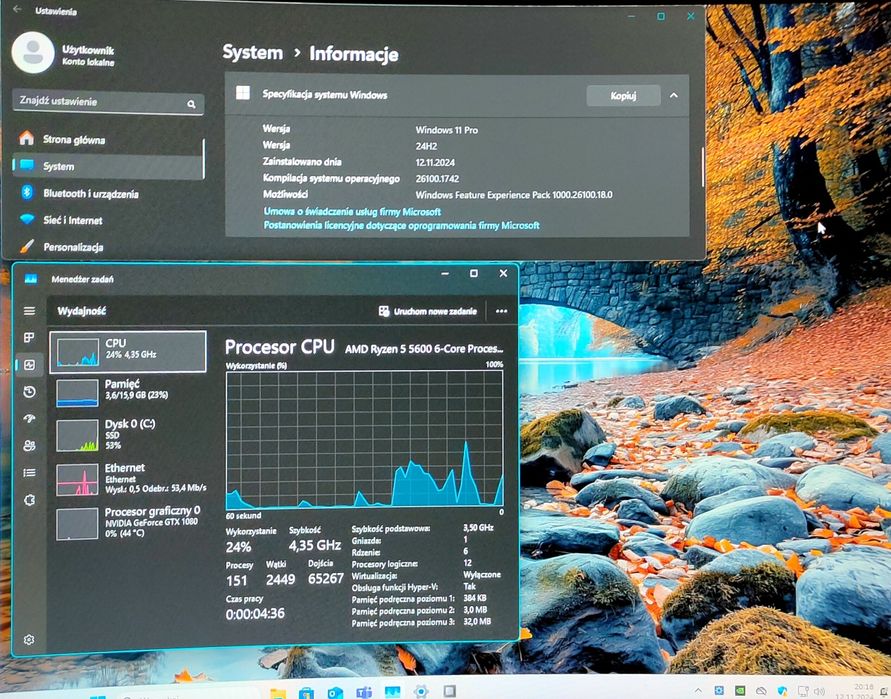Click the CPU usage graph
Image resolution: width=891 pixels, height=699 pixels.
(x=364, y=439)
